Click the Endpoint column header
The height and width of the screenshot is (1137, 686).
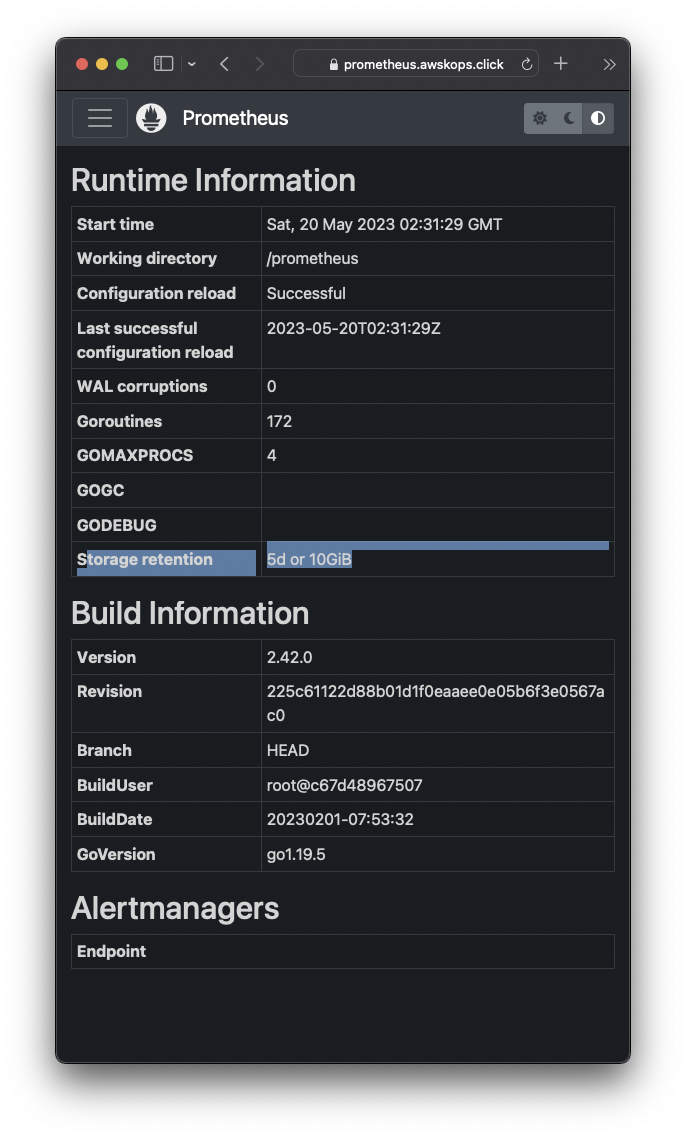point(111,951)
